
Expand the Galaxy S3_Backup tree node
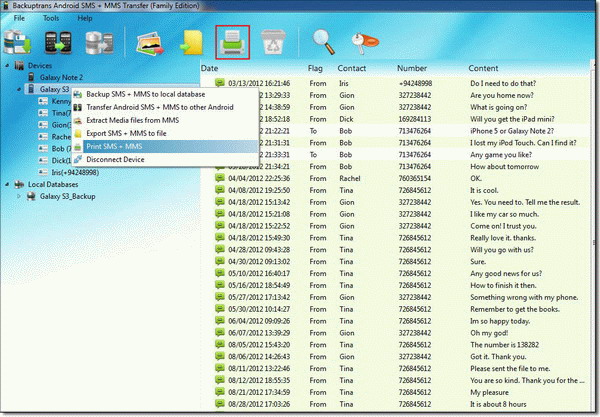(x=19, y=196)
